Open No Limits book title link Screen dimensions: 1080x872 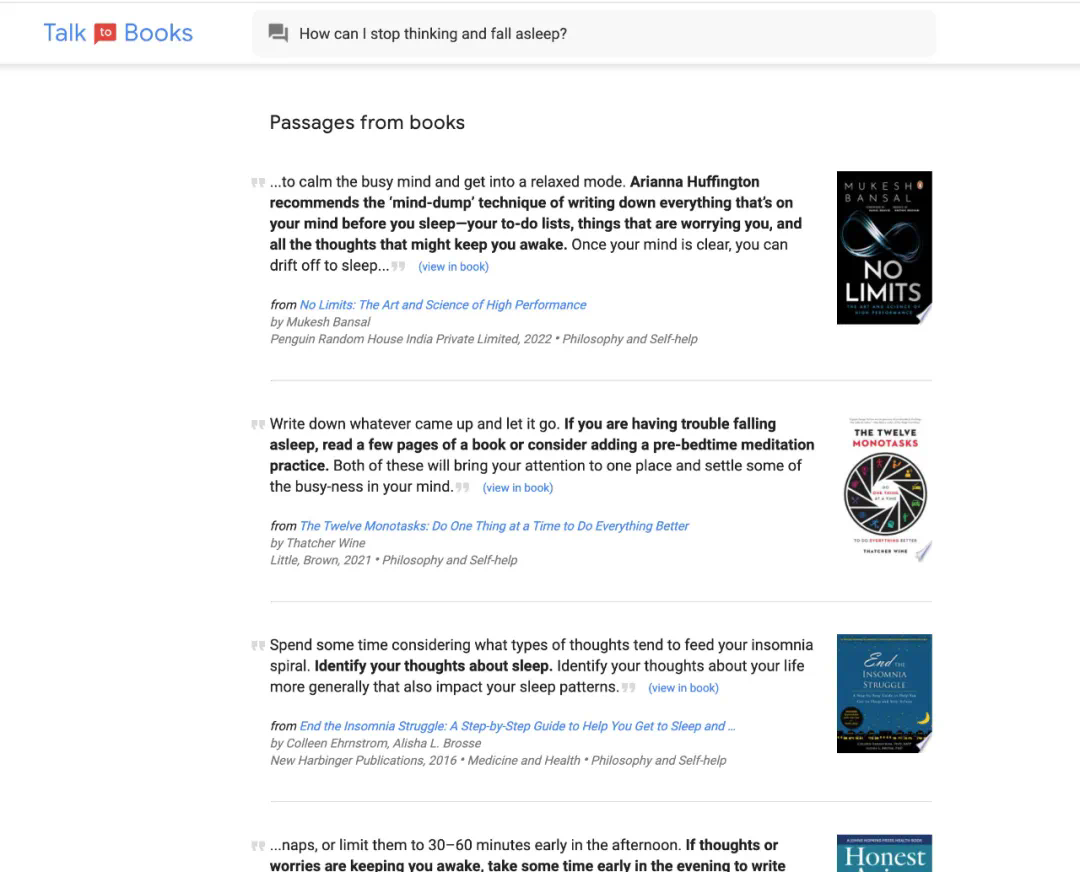coord(443,305)
